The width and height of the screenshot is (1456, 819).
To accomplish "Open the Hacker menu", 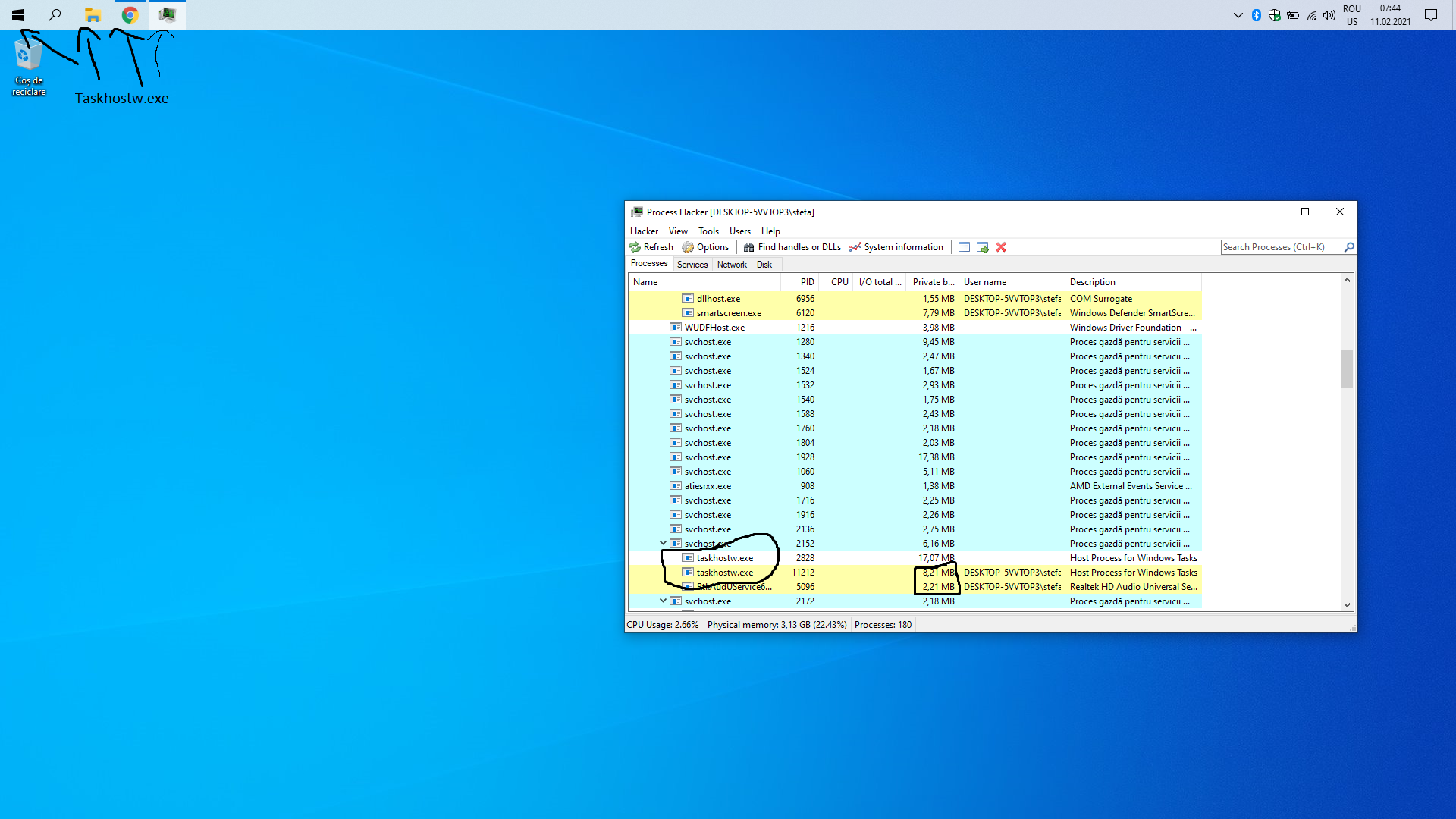I will [x=644, y=231].
